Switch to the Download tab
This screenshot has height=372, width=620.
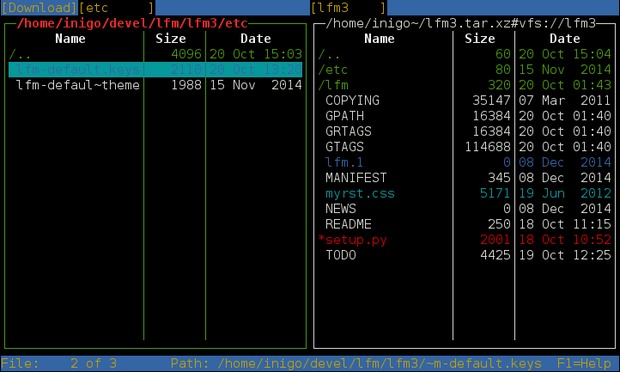[x=39, y=8]
